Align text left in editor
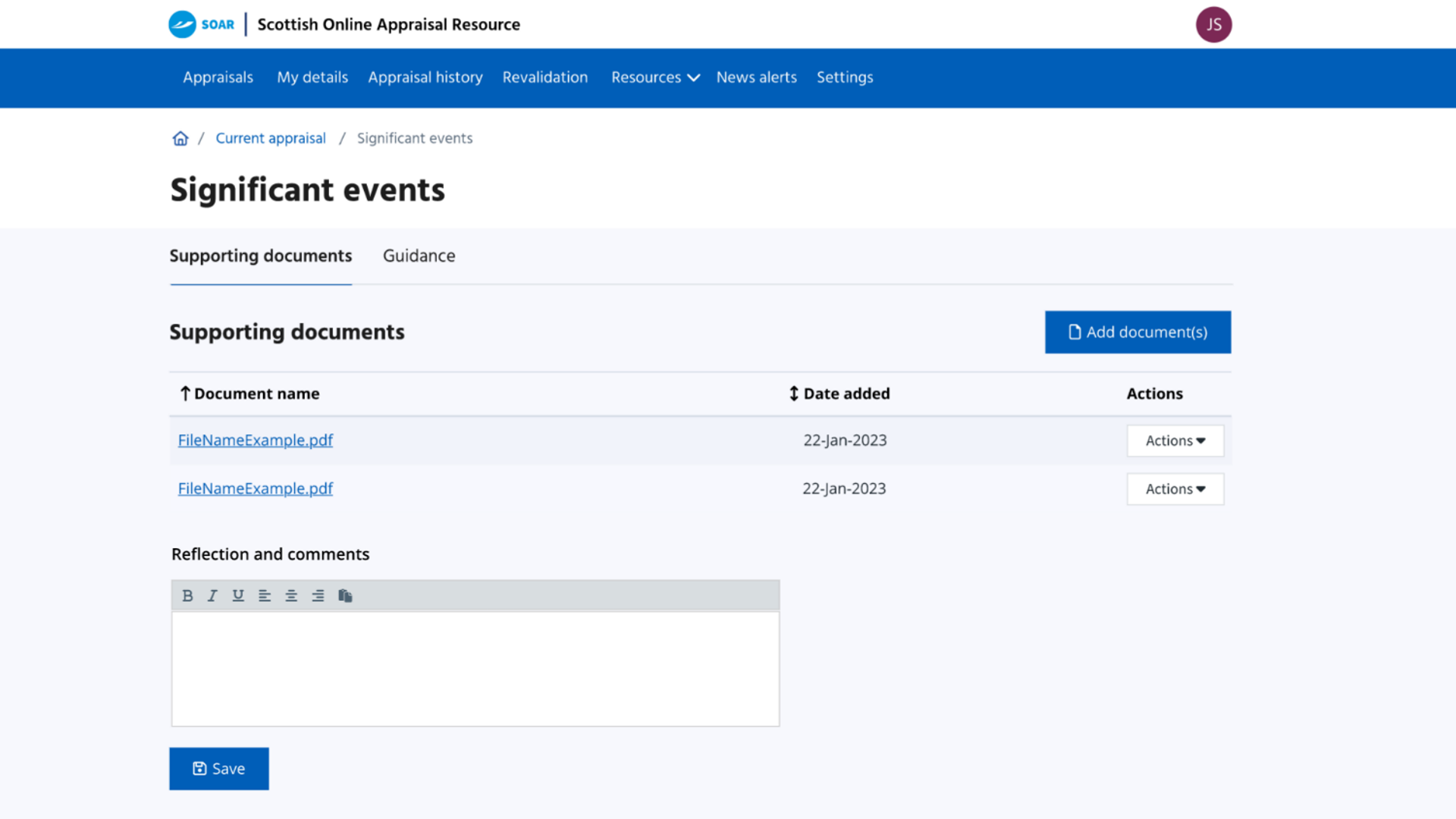The image size is (1456, 819). [265, 595]
